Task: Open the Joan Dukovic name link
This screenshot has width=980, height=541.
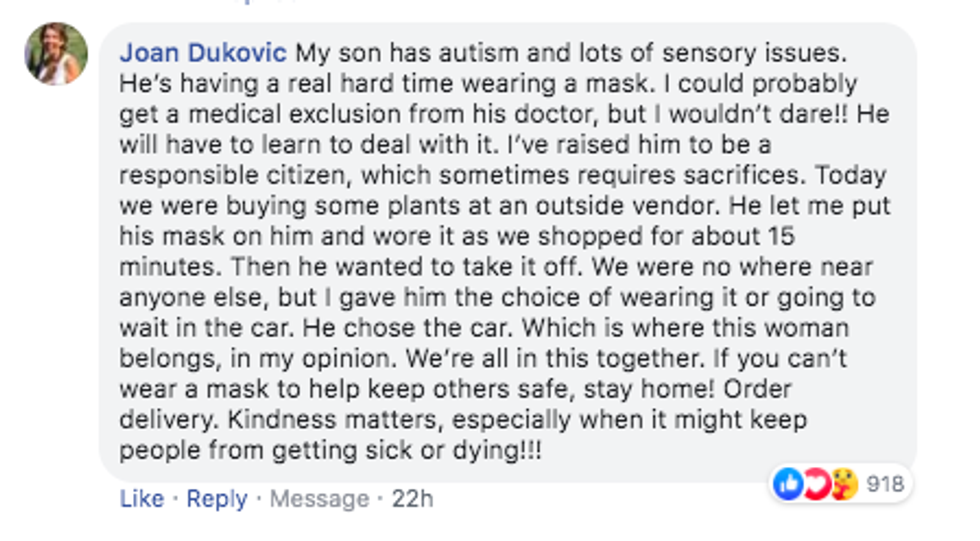Action: click(203, 53)
